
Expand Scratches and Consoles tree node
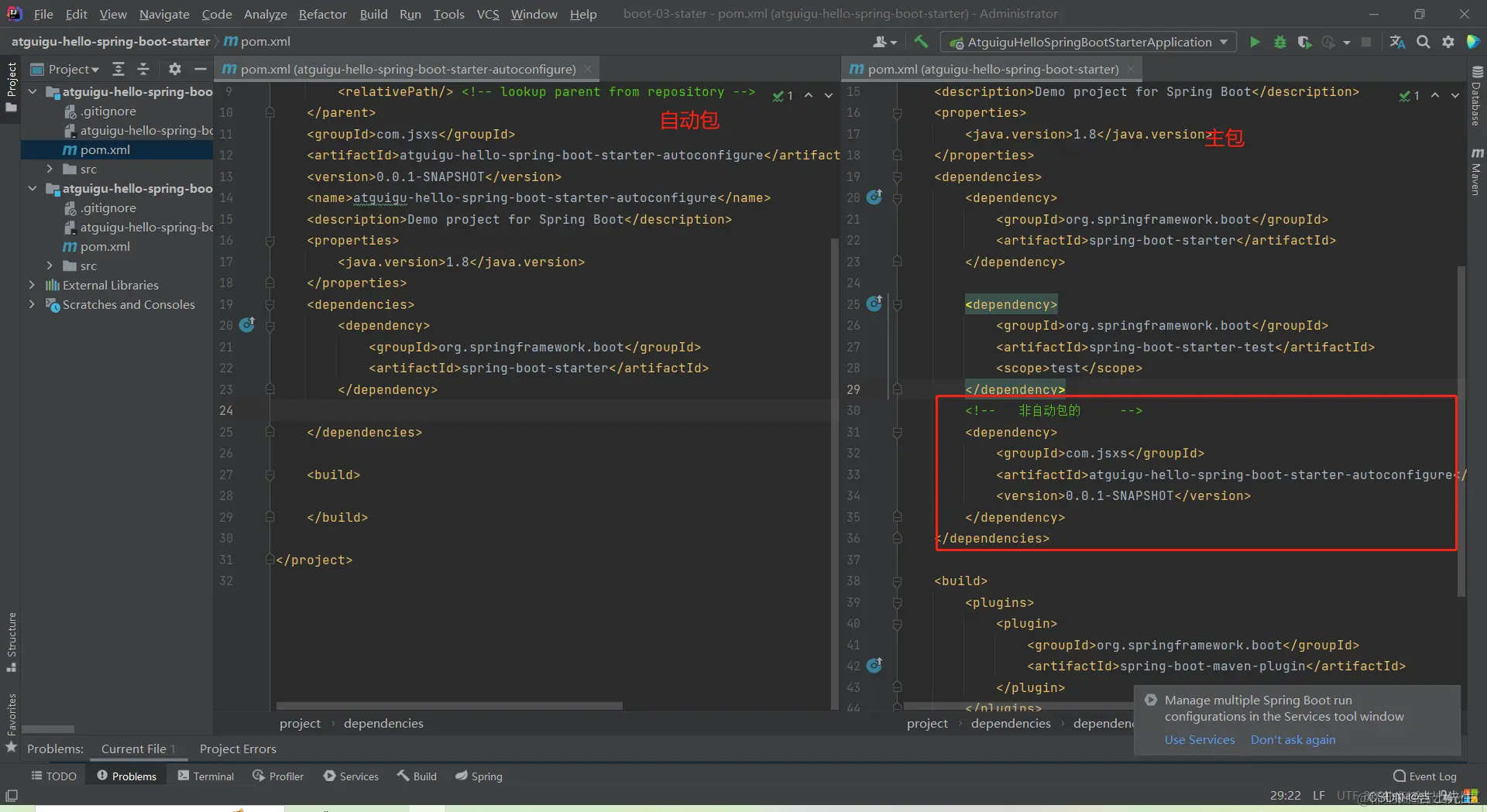32,304
